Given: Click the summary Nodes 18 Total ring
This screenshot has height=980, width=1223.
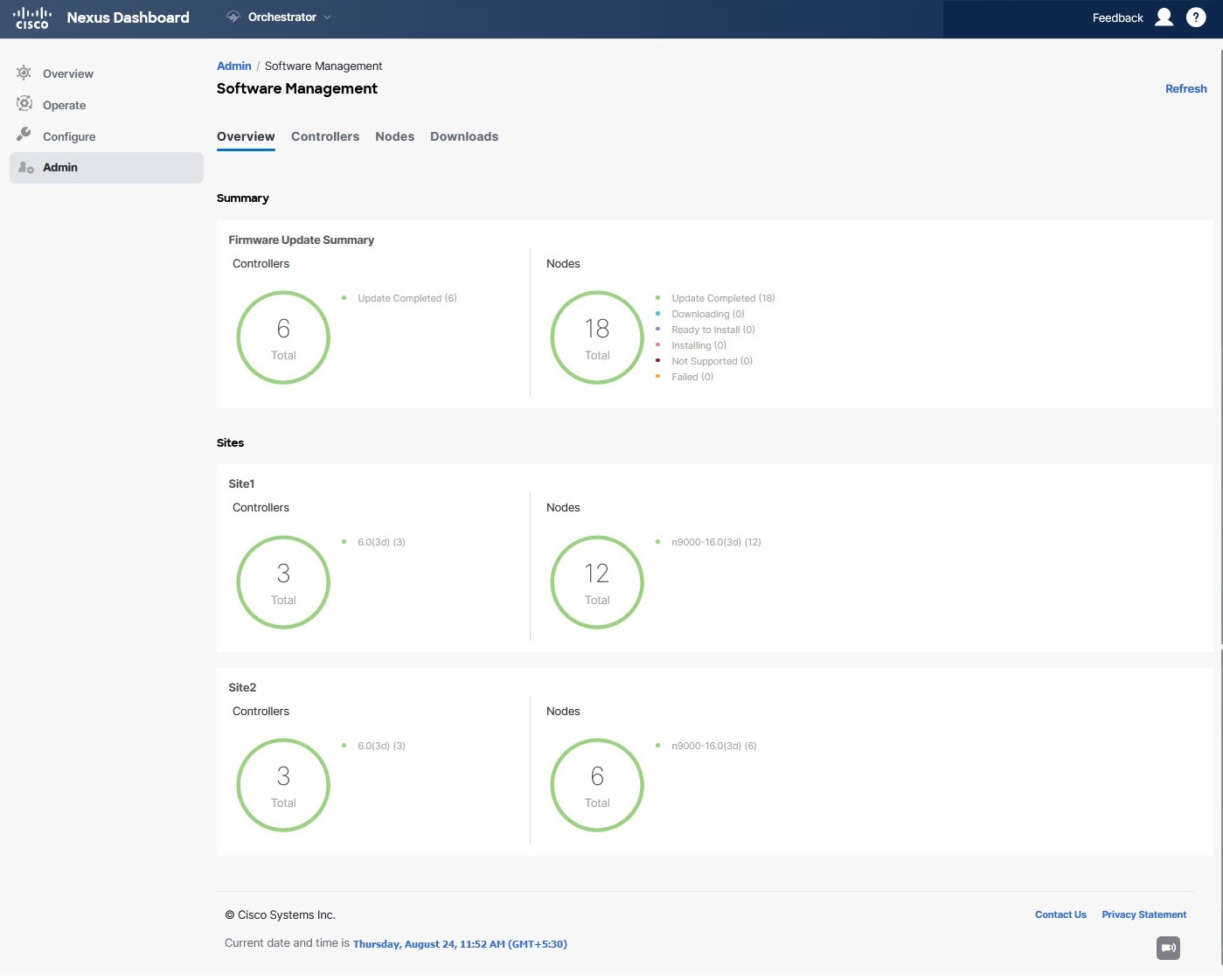Looking at the screenshot, I should [597, 337].
